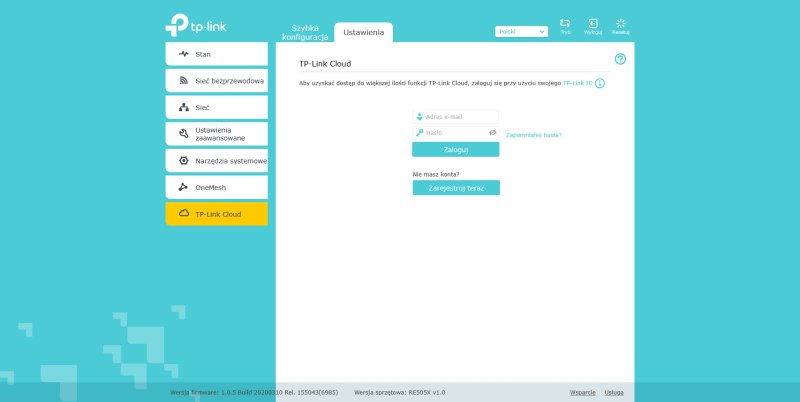Click the info icon next to TP-Link ID
Image resolution: width=800 pixels, height=402 pixels.
coord(600,83)
